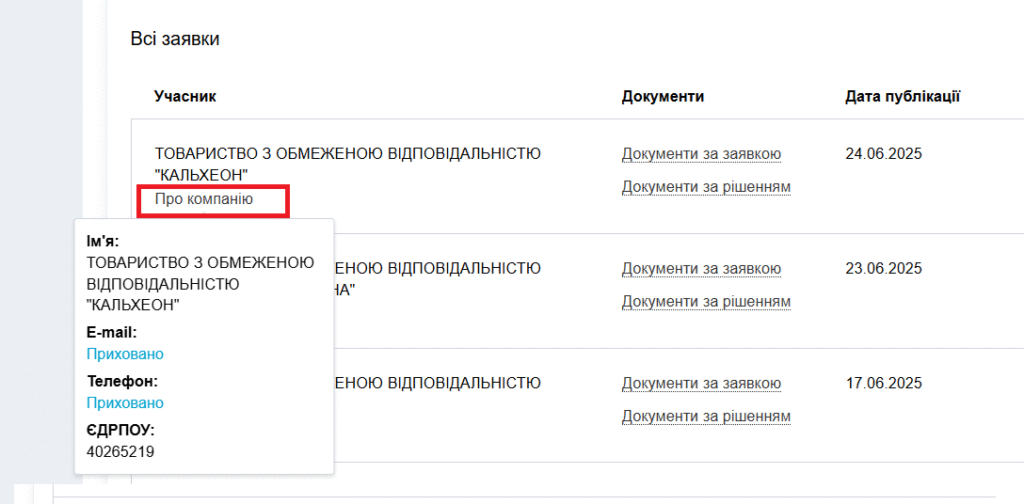Click the "Дата публікації" column header
The width and height of the screenshot is (1024, 504).
[902, 96]
